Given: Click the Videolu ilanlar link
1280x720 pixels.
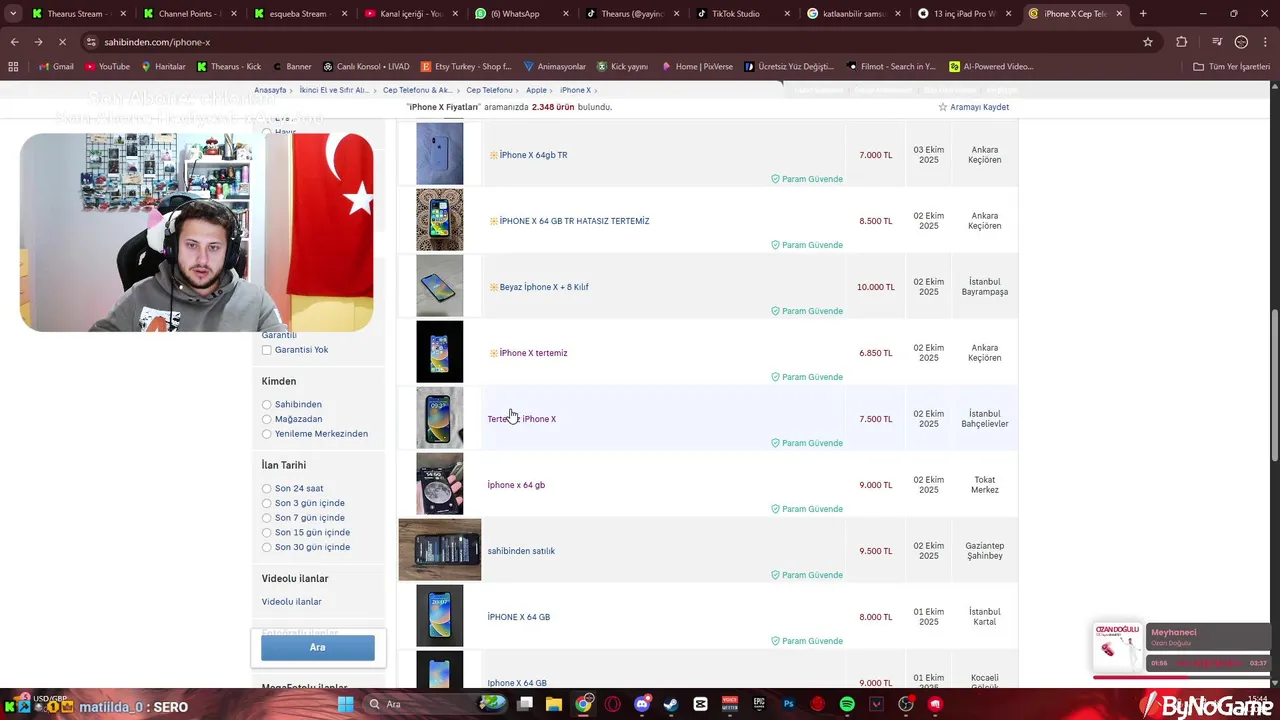Looking at the screenshot, I should coord(292,602).
